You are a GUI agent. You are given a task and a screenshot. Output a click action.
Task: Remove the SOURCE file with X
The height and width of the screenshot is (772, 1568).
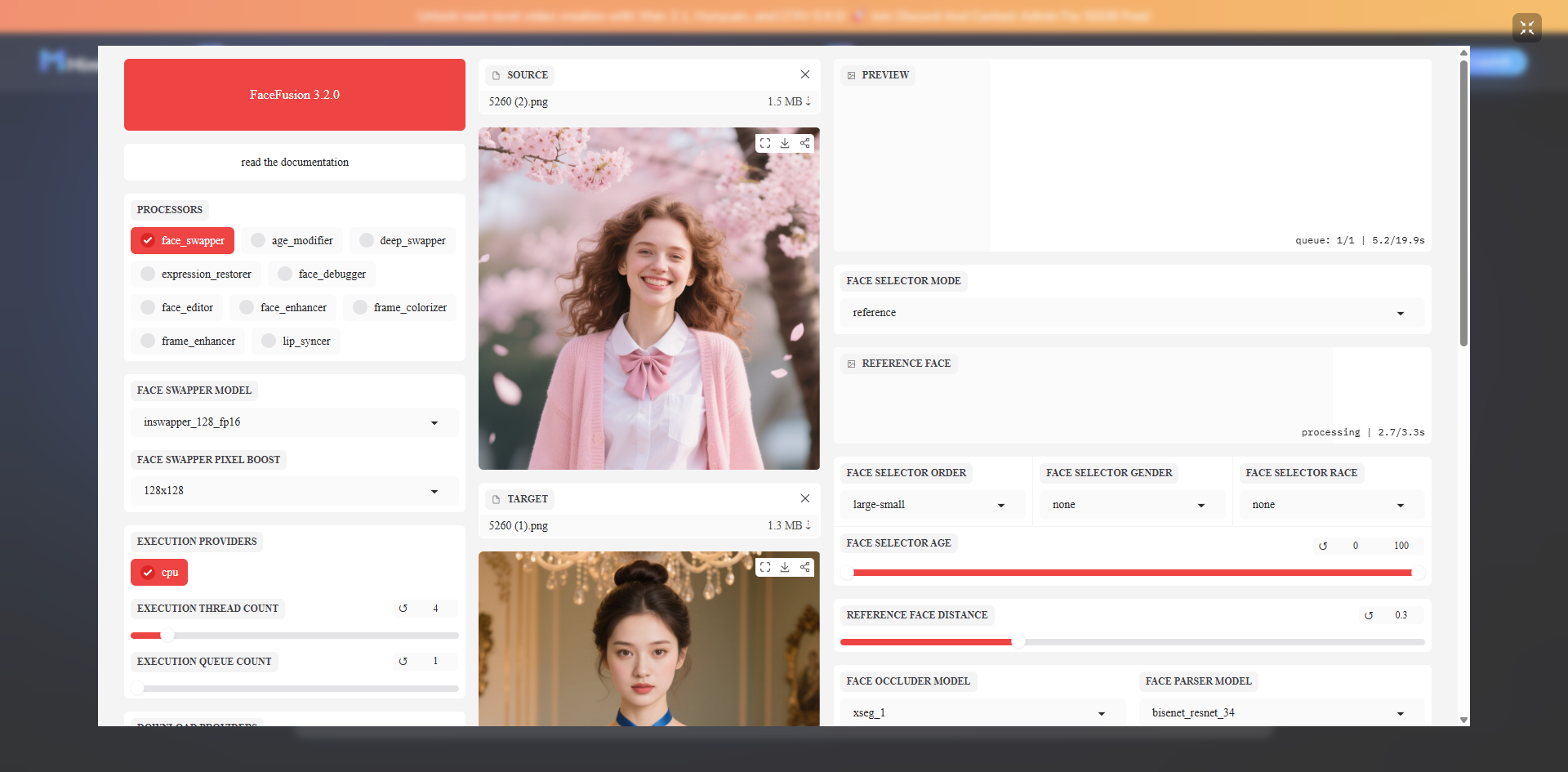pos(805,74)
